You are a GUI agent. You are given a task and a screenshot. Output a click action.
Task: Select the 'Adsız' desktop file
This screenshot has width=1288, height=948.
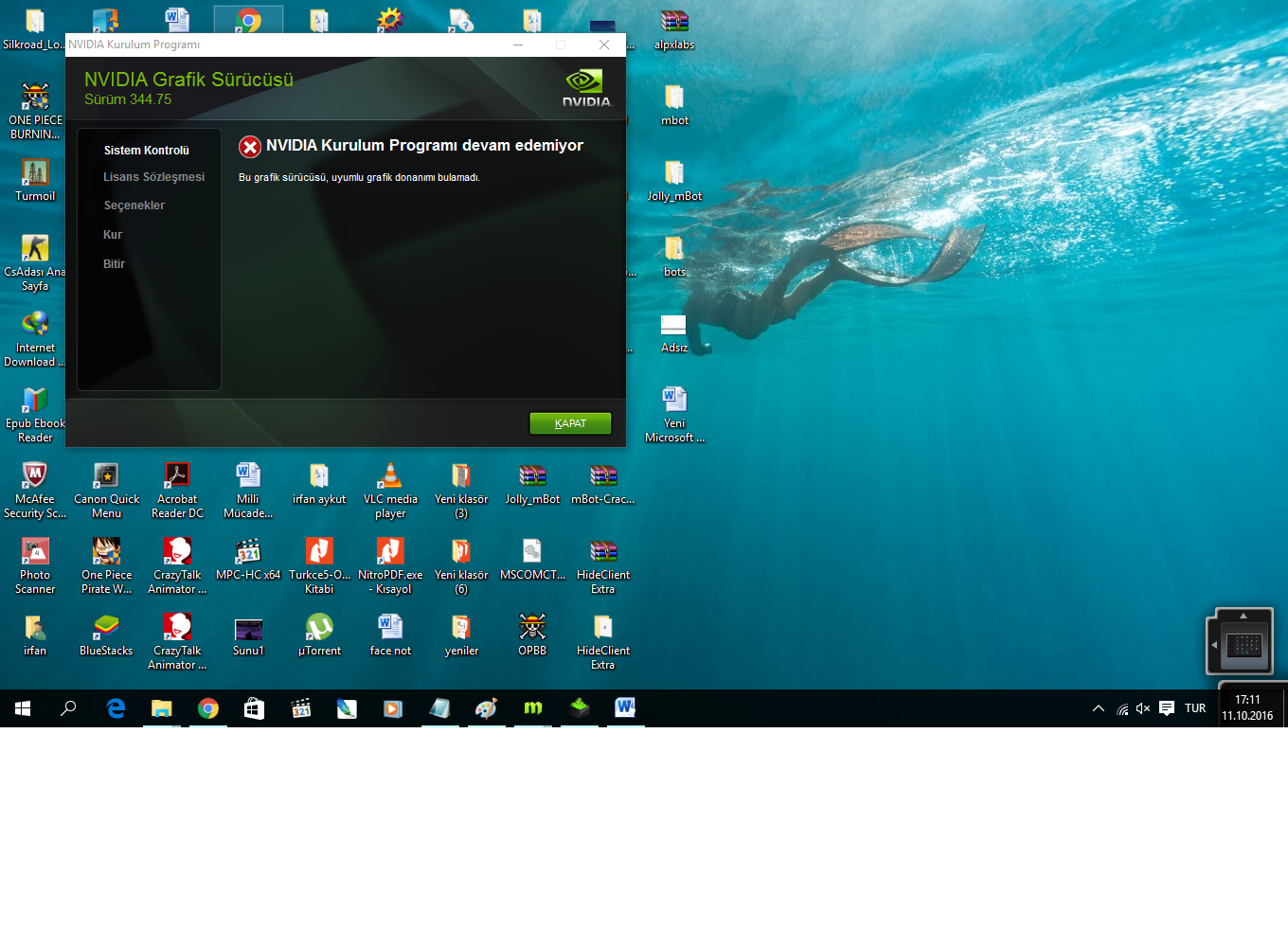[x=674, y=331]
